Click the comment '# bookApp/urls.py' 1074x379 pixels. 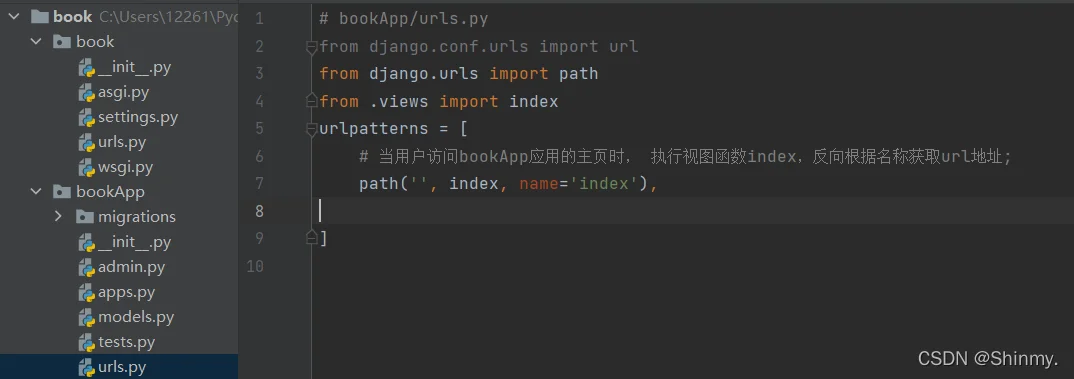403,19
